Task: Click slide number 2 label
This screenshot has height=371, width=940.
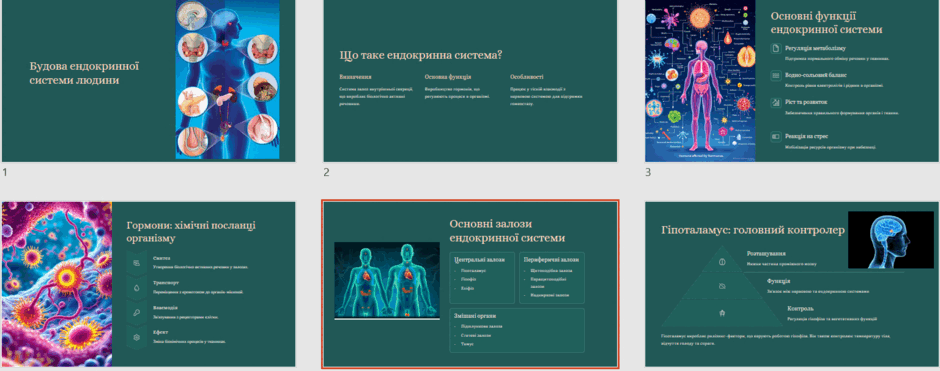Action: click(327, 173)
